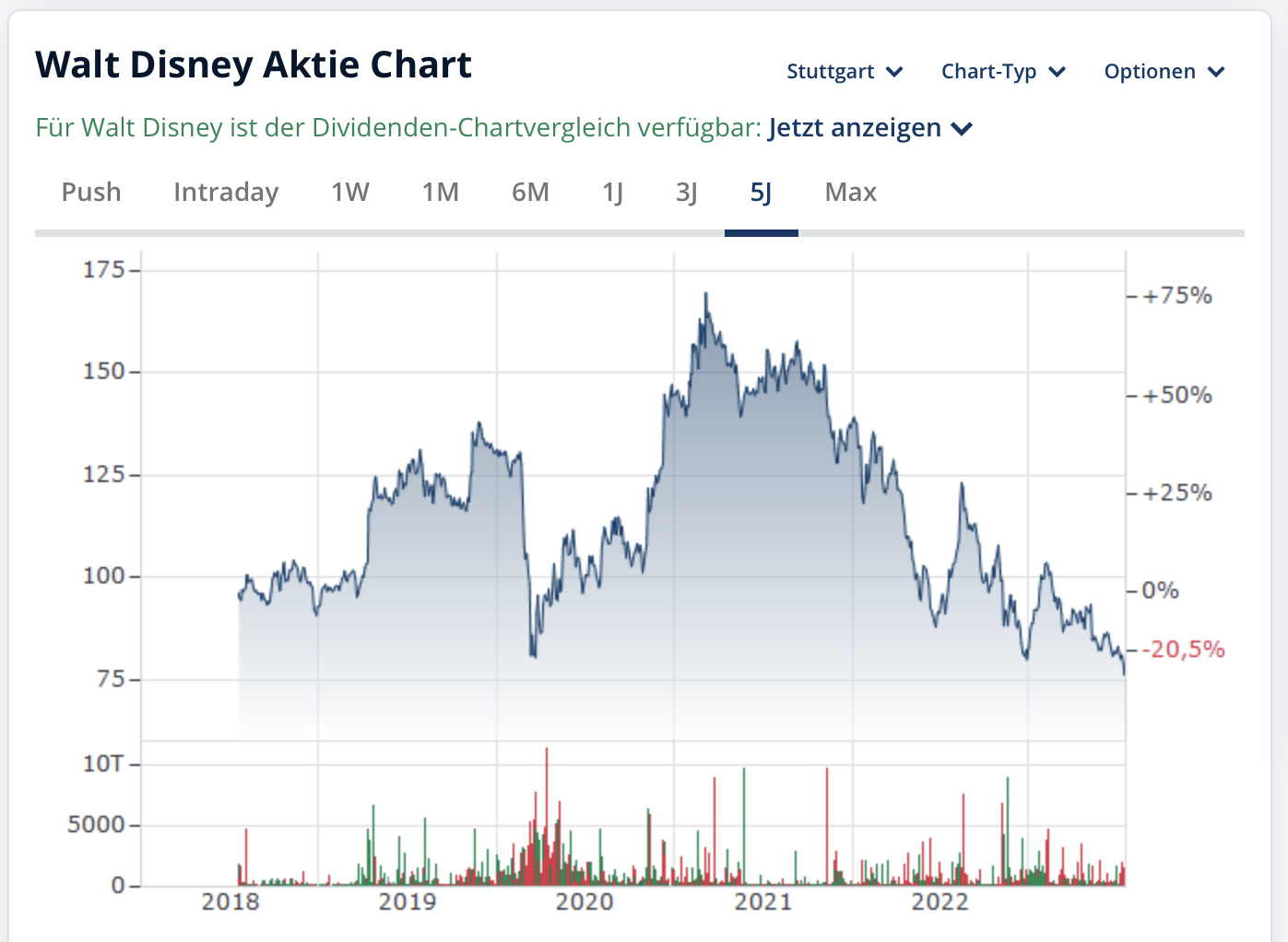Select the Intraday tab
The width and height of the screenshot is (1288, 942).
[226, 192]
